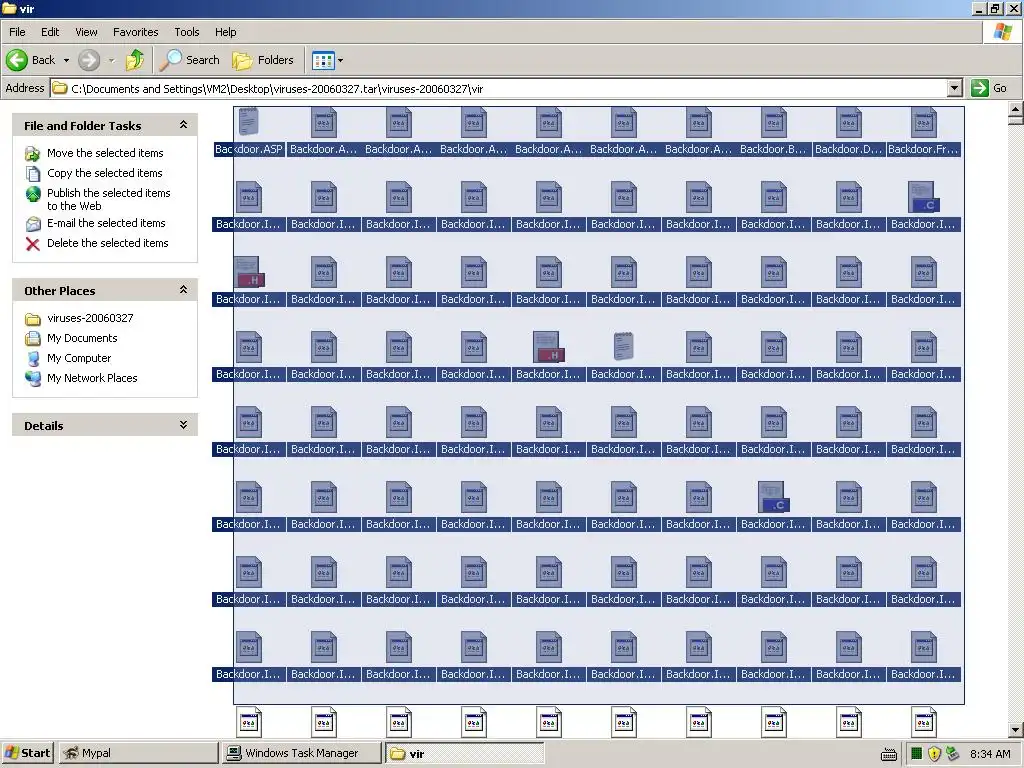
Task: Open the Forward history dropdown arrow
Action: pos(111,61)
